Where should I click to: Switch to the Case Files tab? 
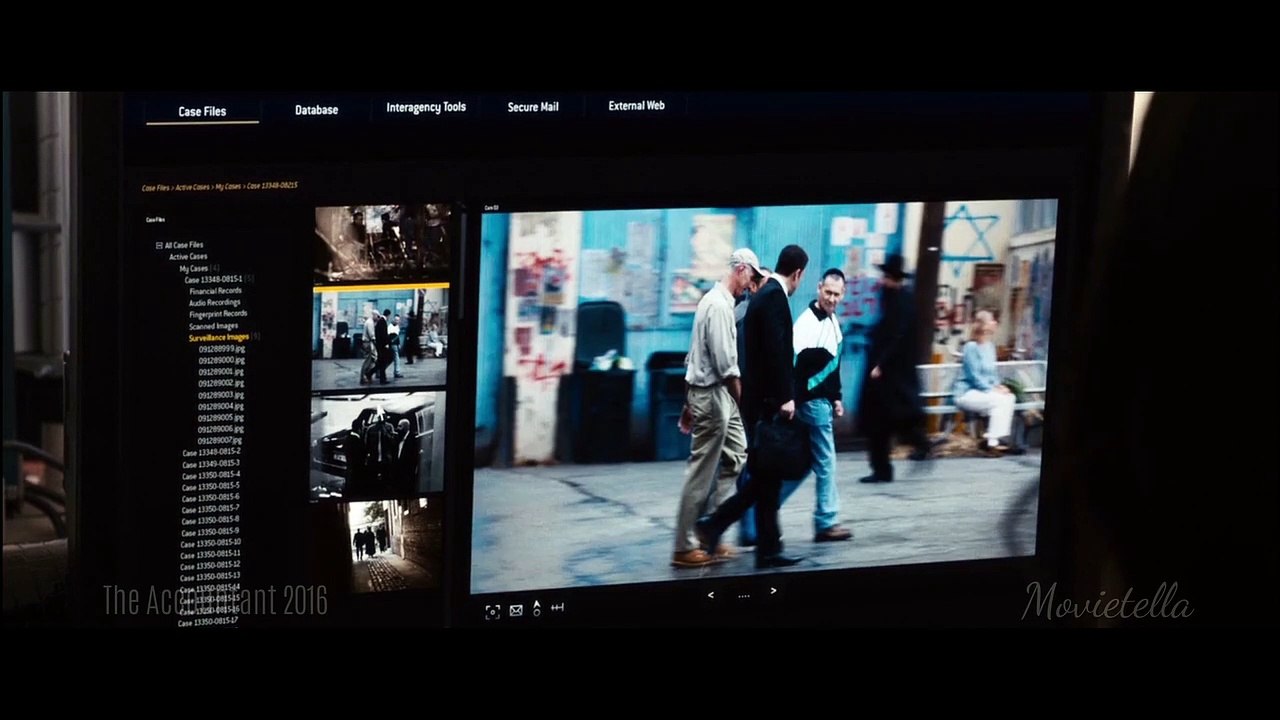[202, 112]
